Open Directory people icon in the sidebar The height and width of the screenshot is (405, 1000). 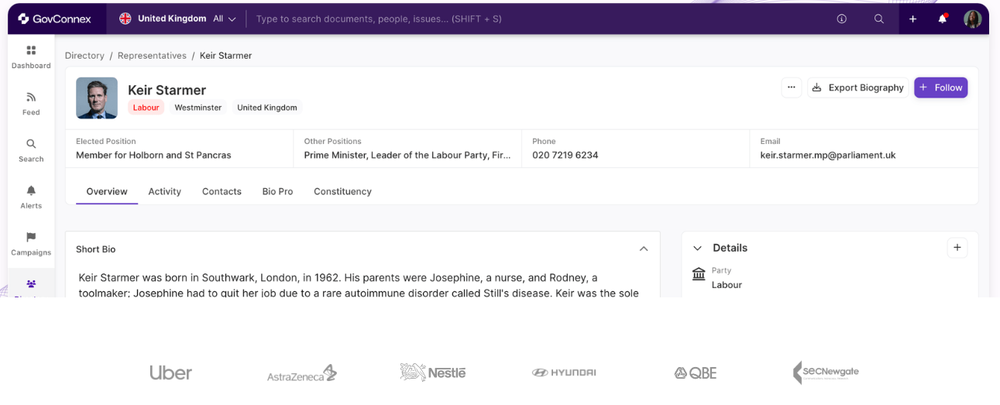coord(31,284)
